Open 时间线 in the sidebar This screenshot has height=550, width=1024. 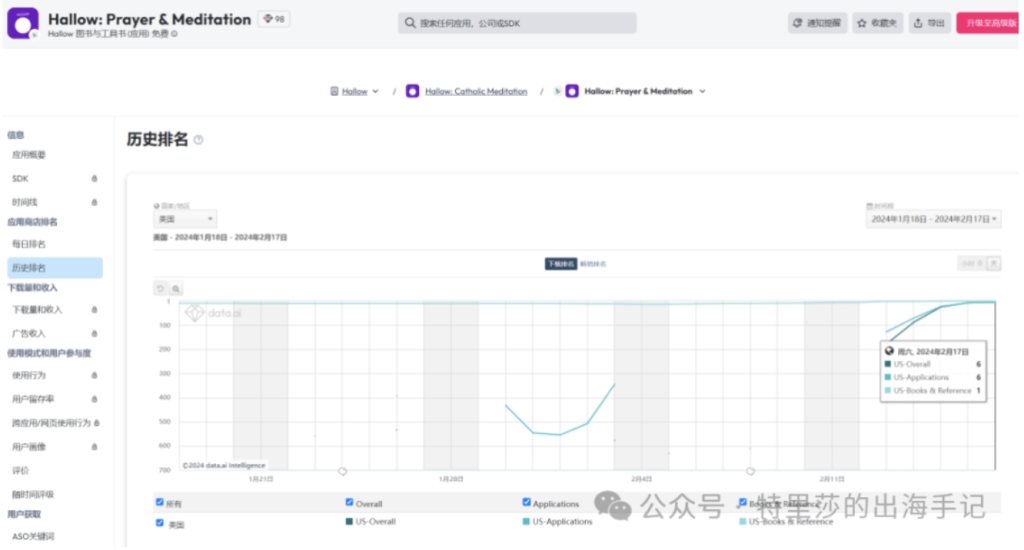(25, 202)
